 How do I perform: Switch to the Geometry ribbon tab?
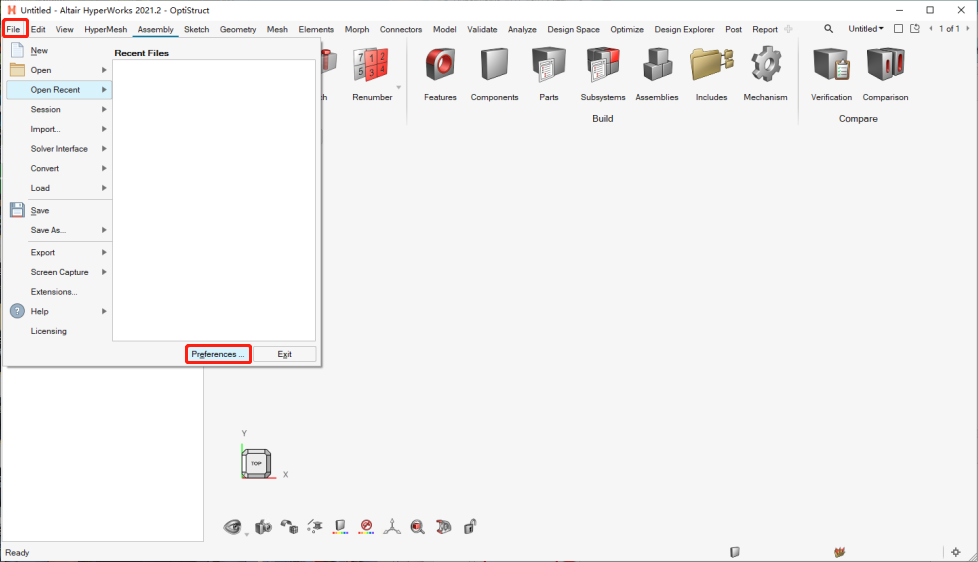pos(238,29)
